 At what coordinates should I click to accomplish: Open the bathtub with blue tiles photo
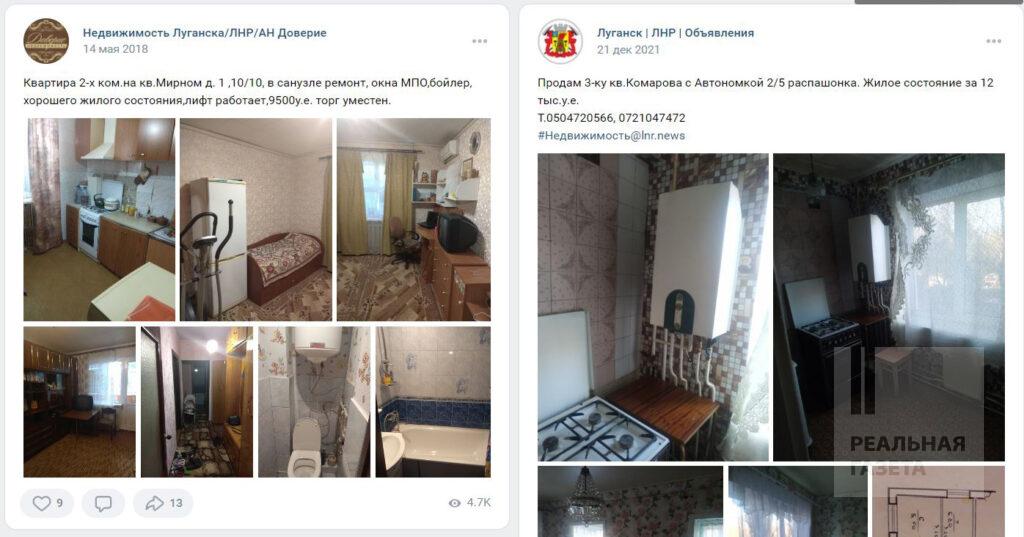point(433,402)
